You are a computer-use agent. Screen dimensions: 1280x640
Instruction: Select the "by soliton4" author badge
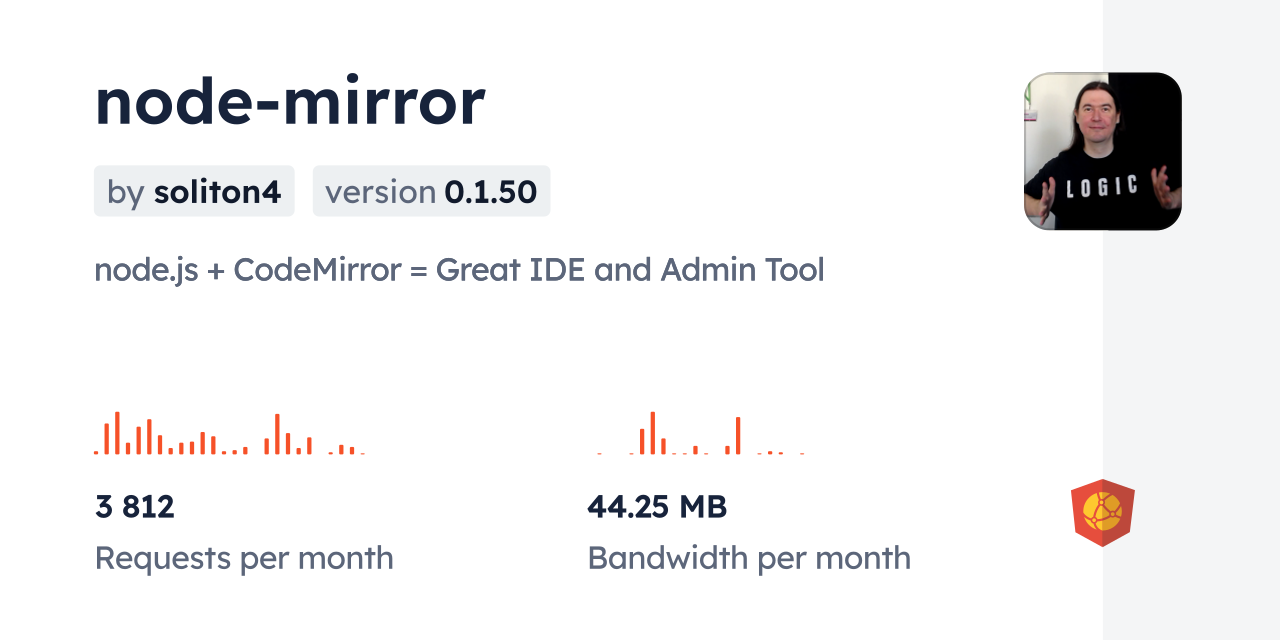194,191
